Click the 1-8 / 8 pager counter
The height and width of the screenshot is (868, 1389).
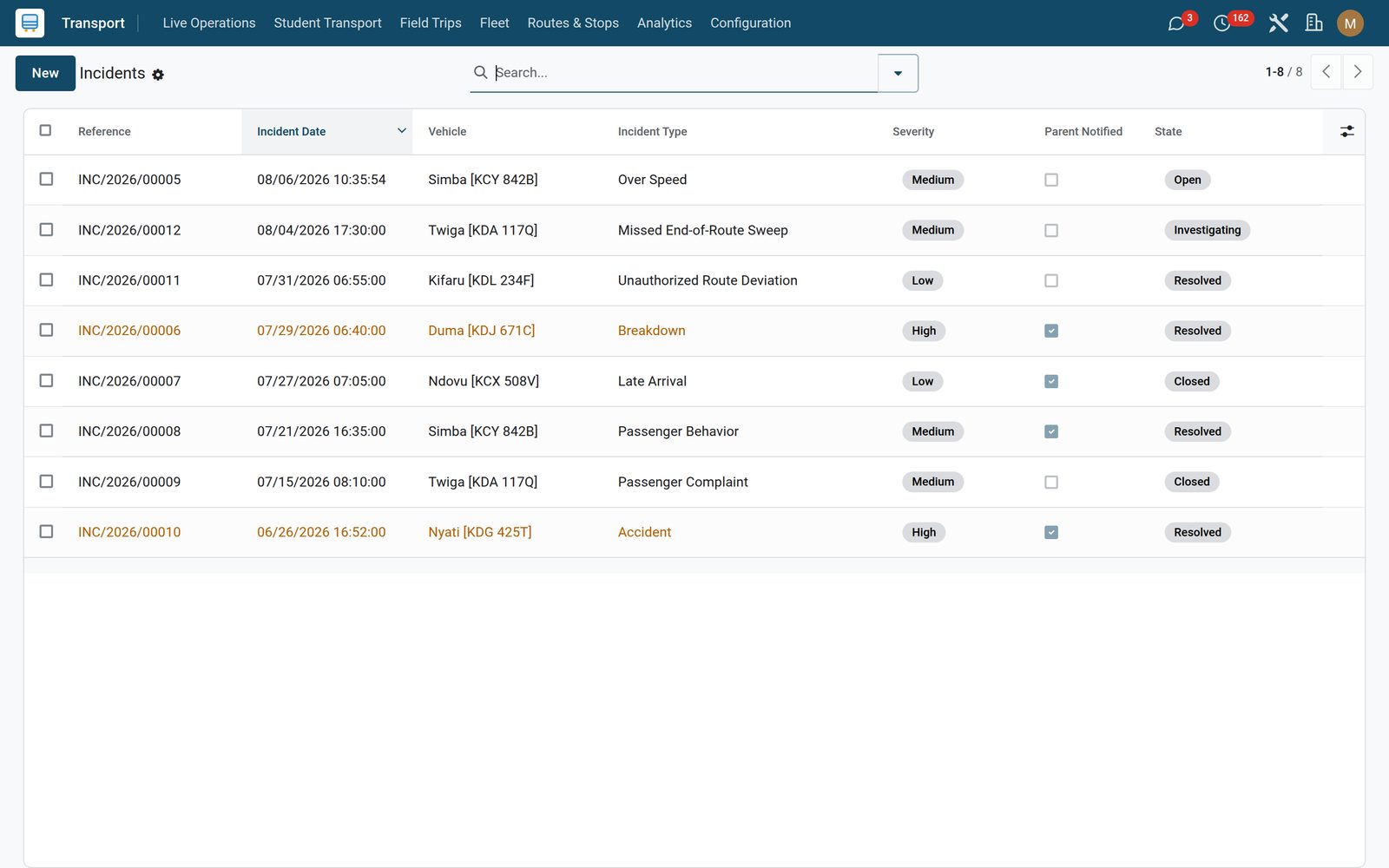[1283, 72]
